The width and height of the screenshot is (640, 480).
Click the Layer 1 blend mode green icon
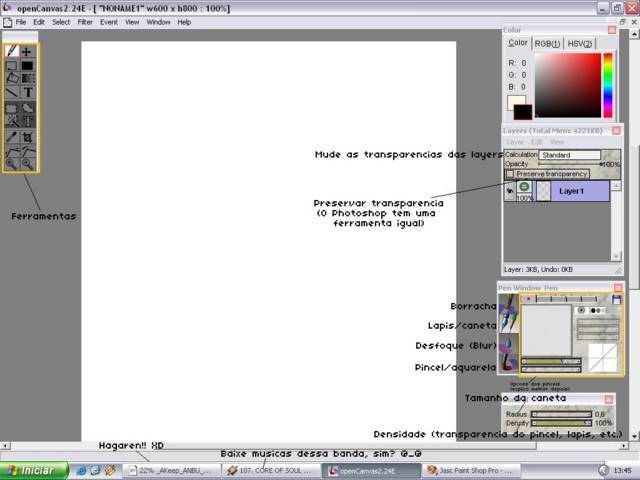524,187
